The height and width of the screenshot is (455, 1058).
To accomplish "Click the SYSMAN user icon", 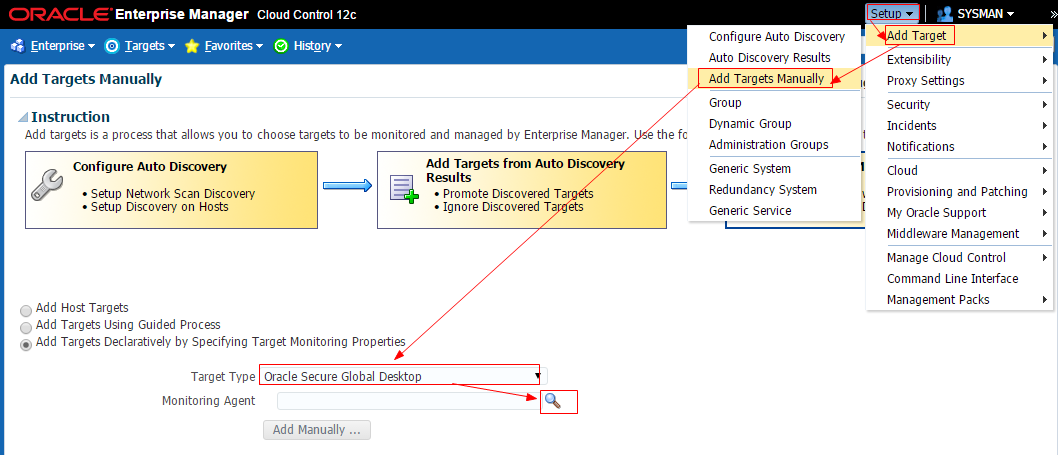I will tap(945, 14).
